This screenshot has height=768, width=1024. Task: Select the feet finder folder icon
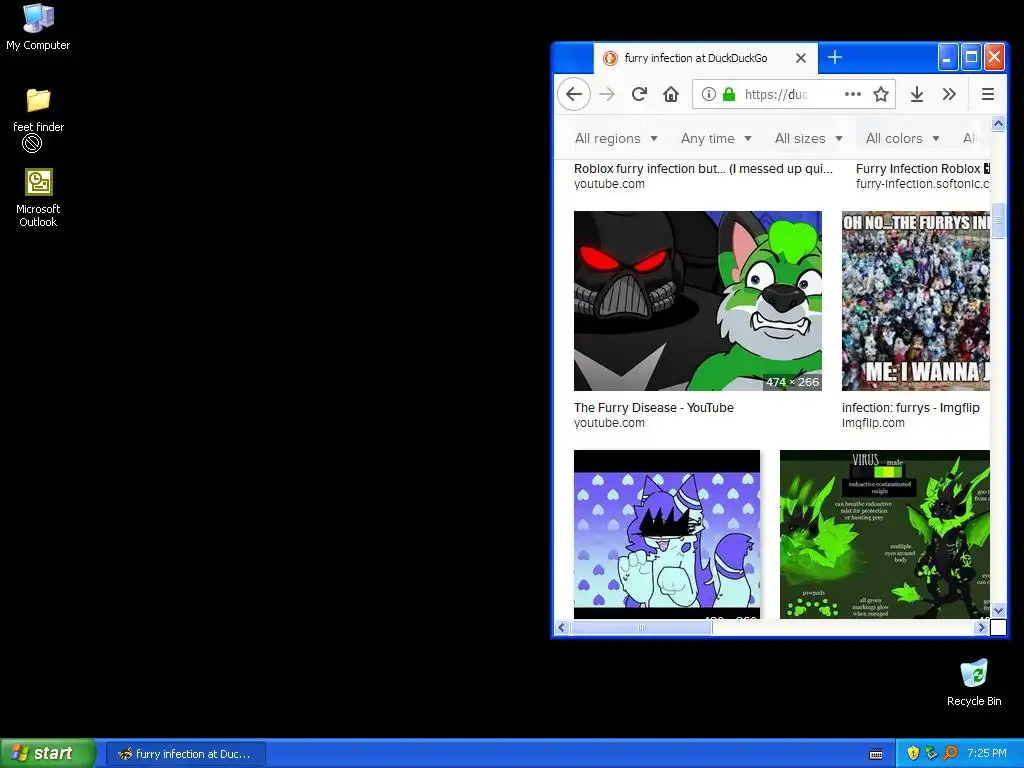click(x=38, y=111)
